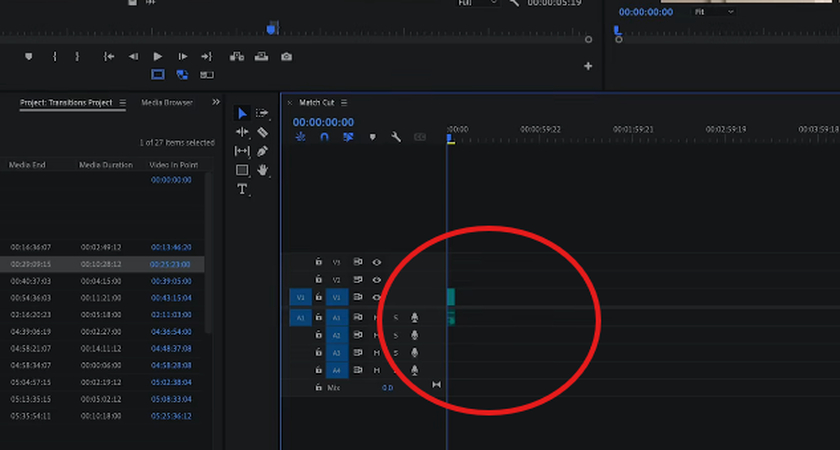Screen dimensions: 840x450
Task: Mute audio track A4
Action: pos(377,370)
